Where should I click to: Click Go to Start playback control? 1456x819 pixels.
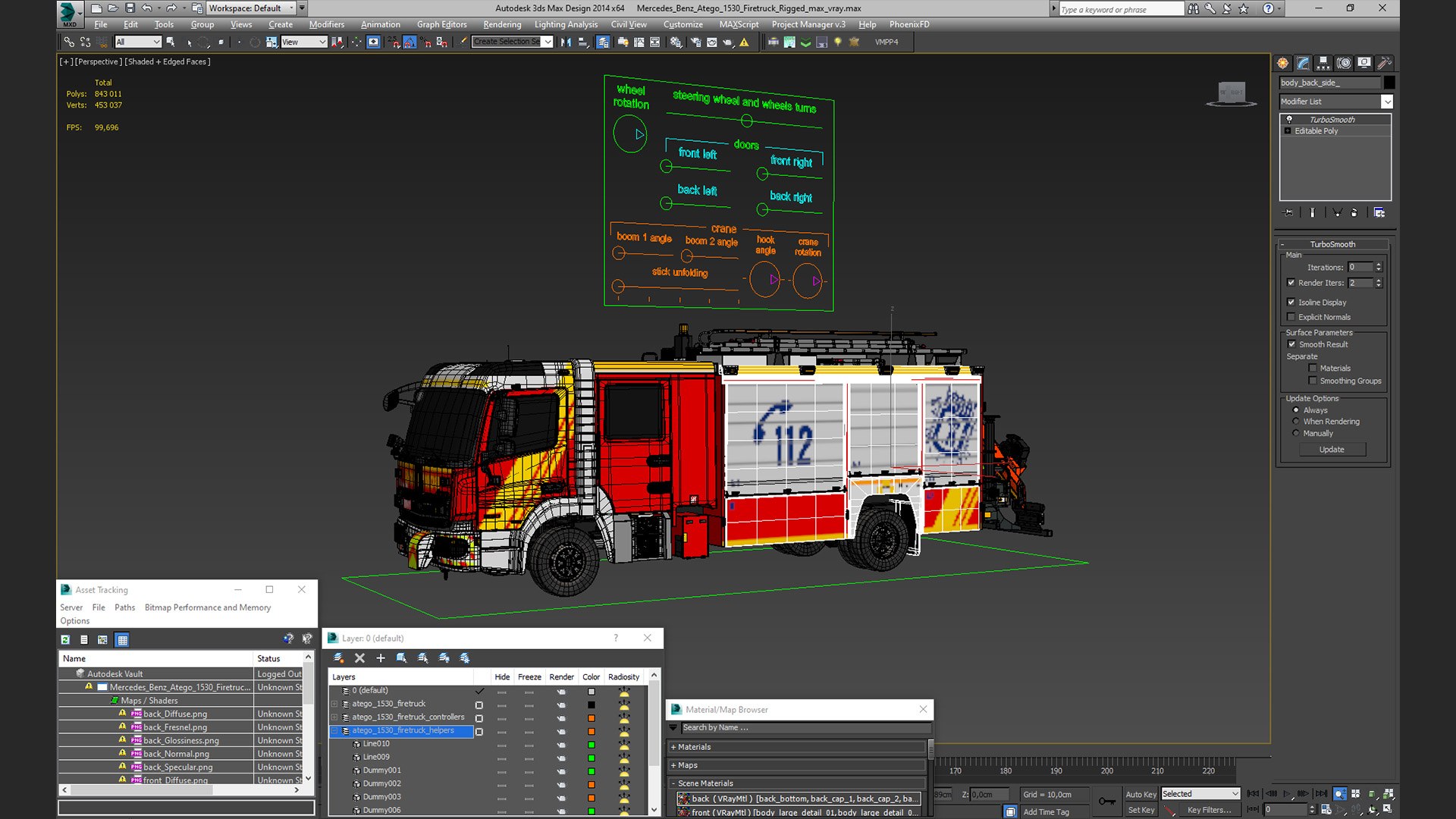coord(1253,794)
